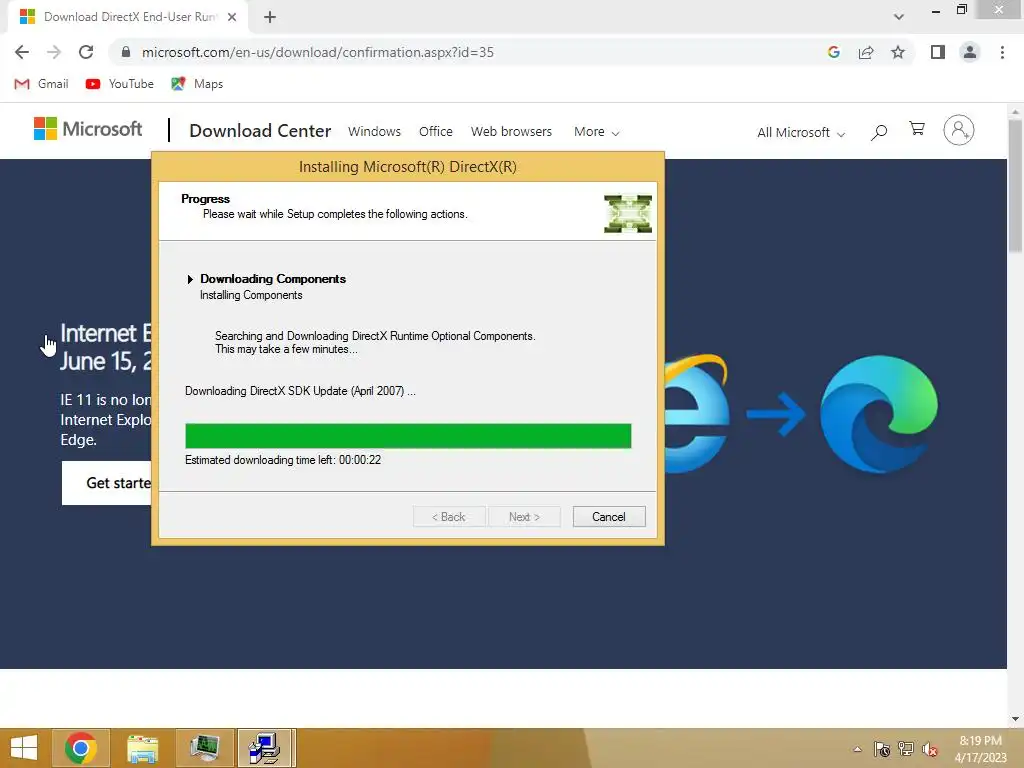Viewport: 1024px width, 768px height.
Task: Click 'Installing Components' step text
Action: pos(251,295)
